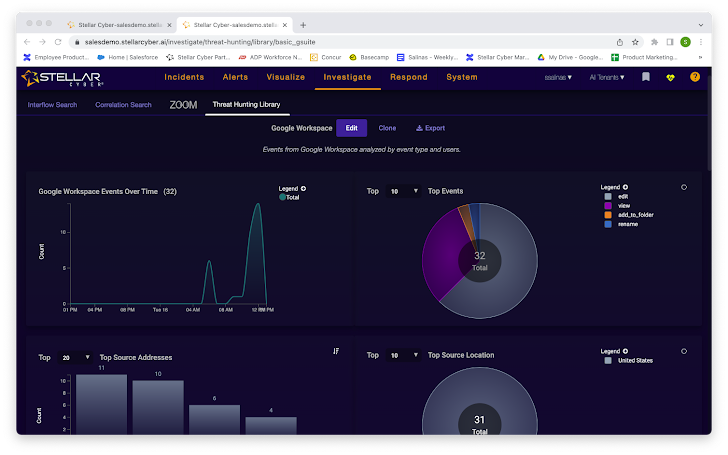Toggle the browser side panel icon

(x=670, y=42)
